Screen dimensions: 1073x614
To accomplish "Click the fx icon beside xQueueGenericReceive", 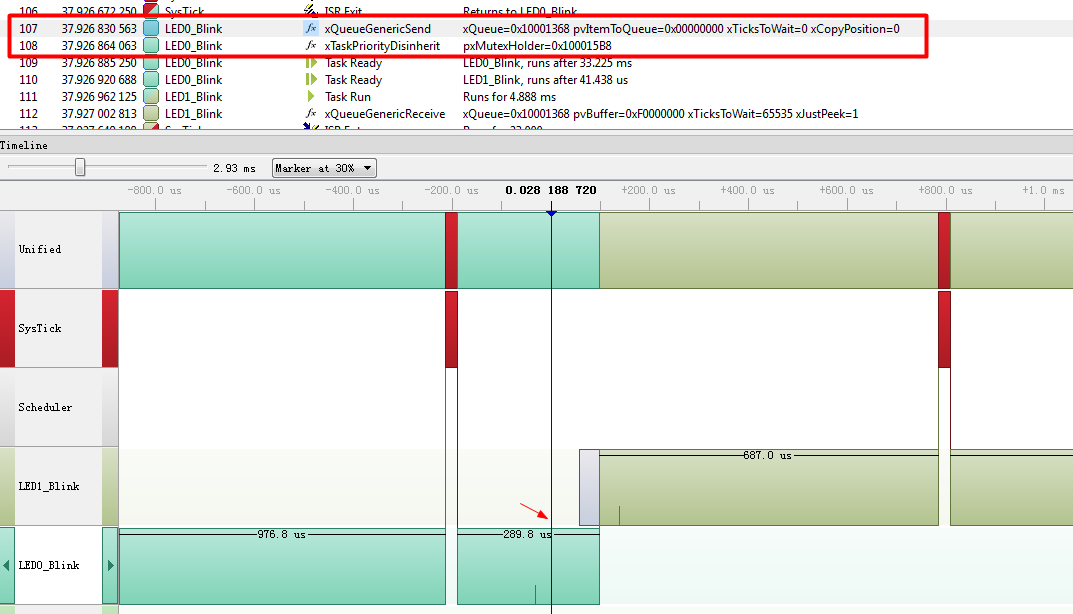I will pyautogui.click(x=310, y=113).
